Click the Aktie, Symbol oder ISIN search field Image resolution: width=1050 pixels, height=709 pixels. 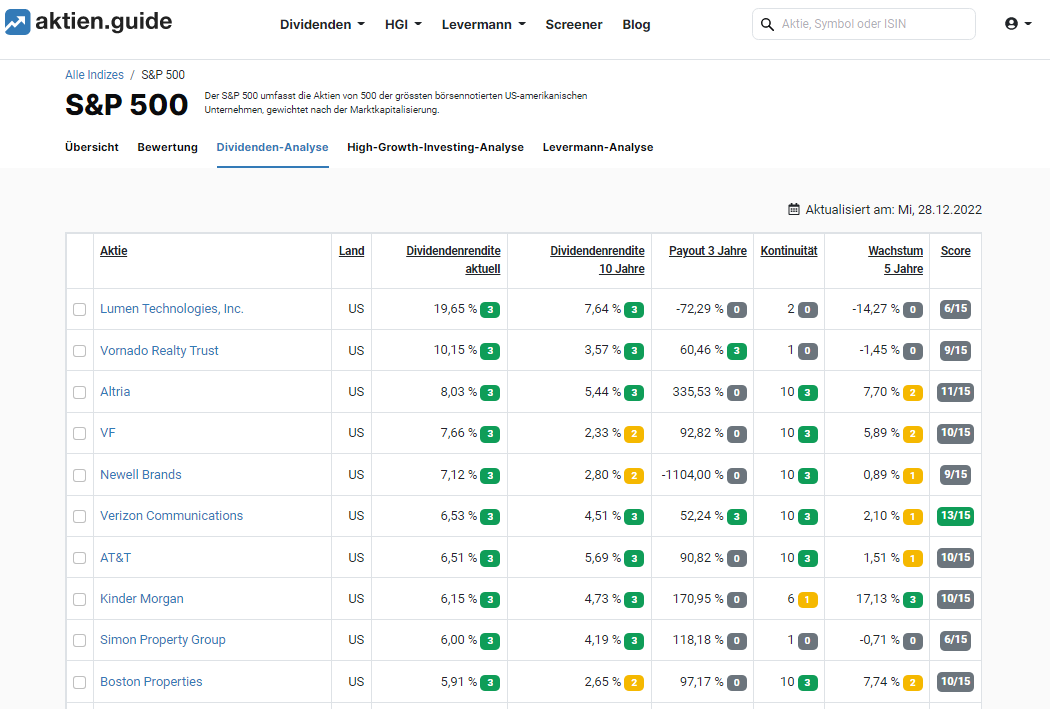point(864,24)
